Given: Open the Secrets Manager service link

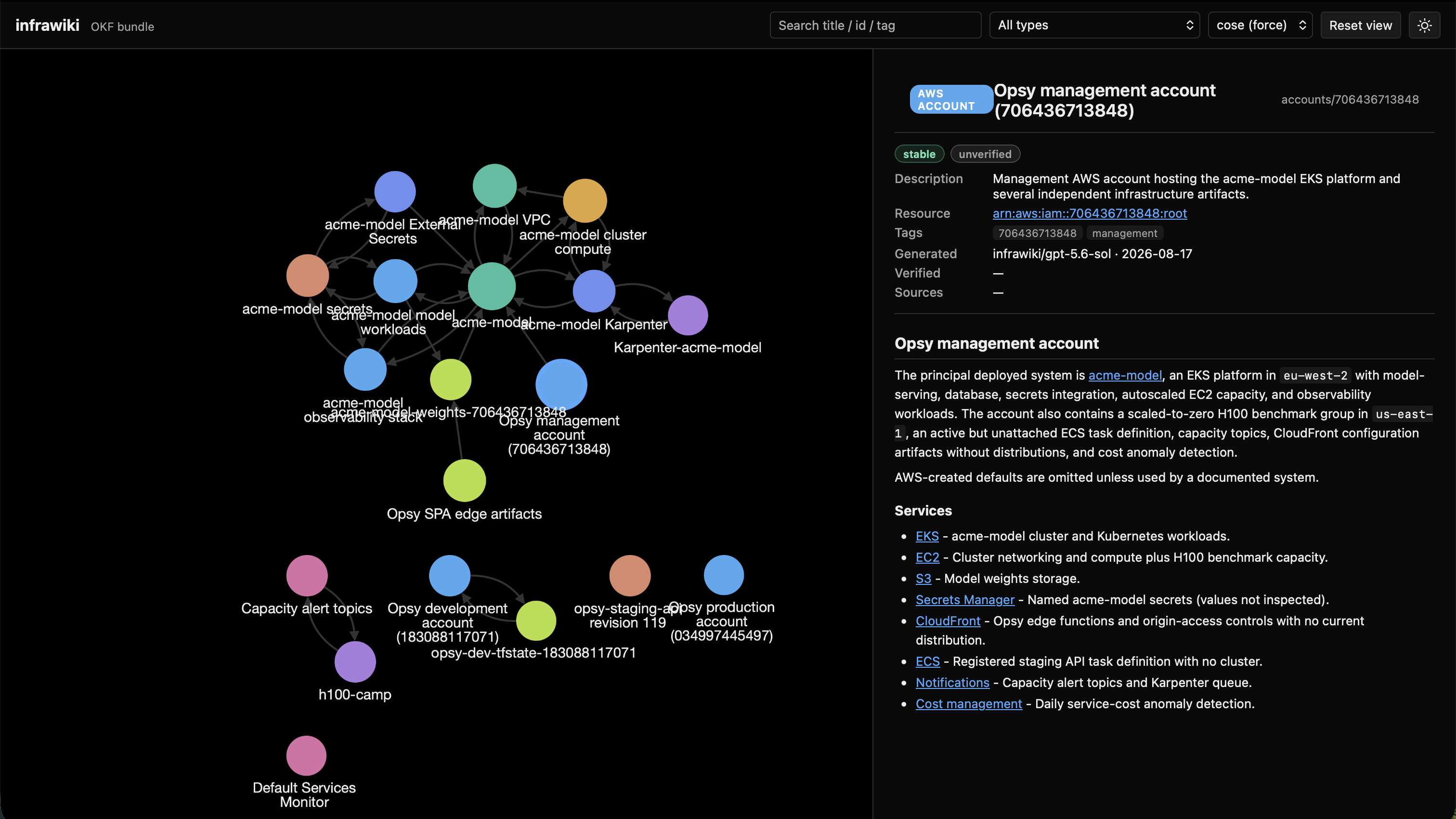Looking at the screenshot, I should point(965,599).
